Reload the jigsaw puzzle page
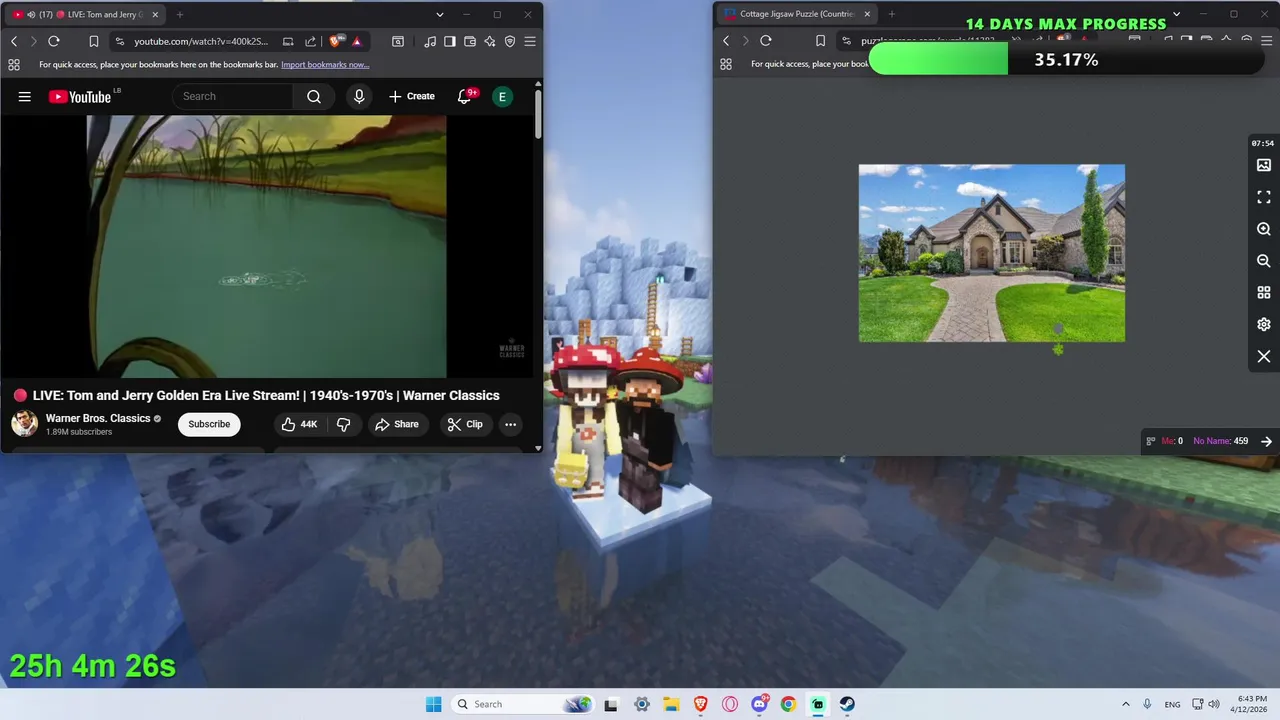 click(766, 41)
